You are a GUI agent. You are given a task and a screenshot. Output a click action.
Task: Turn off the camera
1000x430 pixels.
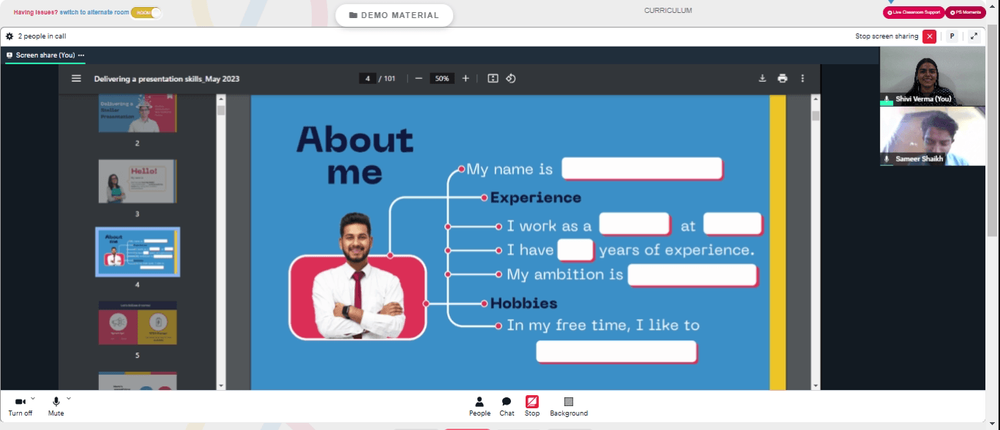coord(20,406)
